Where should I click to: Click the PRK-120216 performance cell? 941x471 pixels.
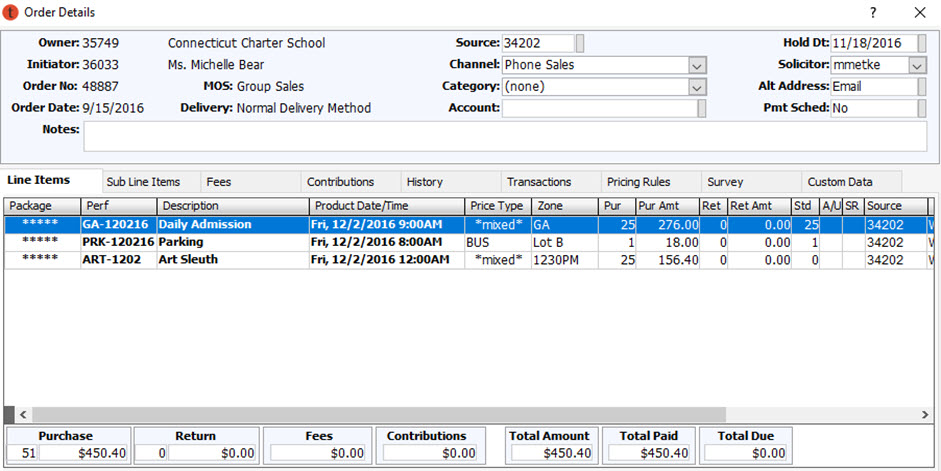coord(119,242)
